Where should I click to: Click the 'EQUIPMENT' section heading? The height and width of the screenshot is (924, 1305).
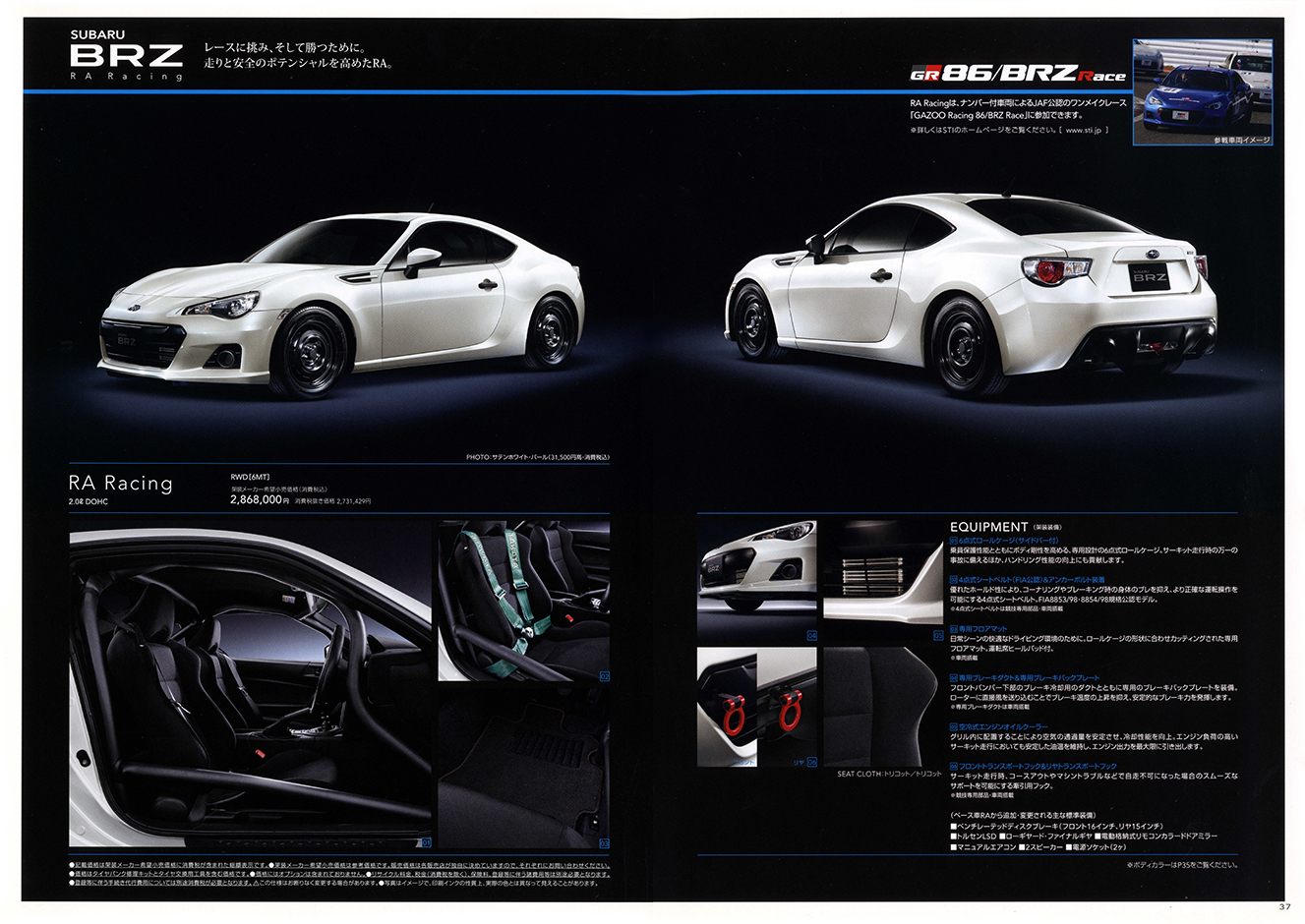pos(989,527)
